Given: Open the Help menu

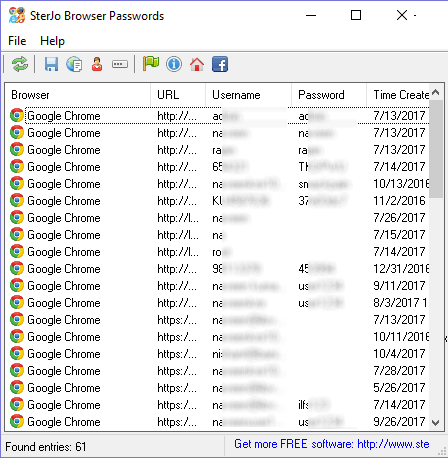Looking at the screenshot, I should 52,41.
